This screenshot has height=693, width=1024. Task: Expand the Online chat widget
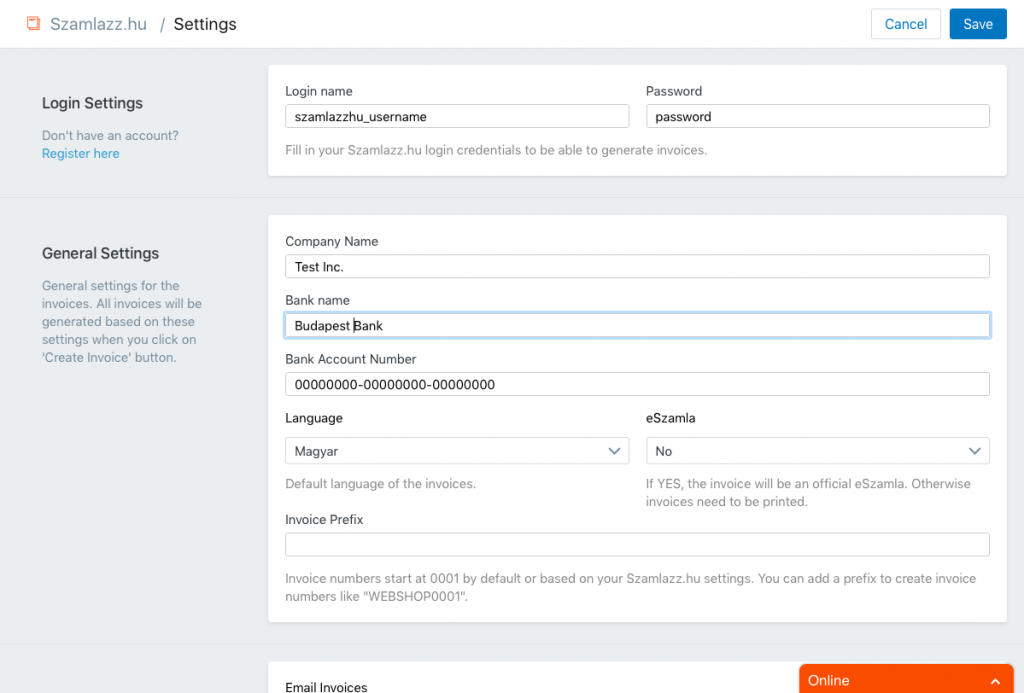tap(906, 679)
